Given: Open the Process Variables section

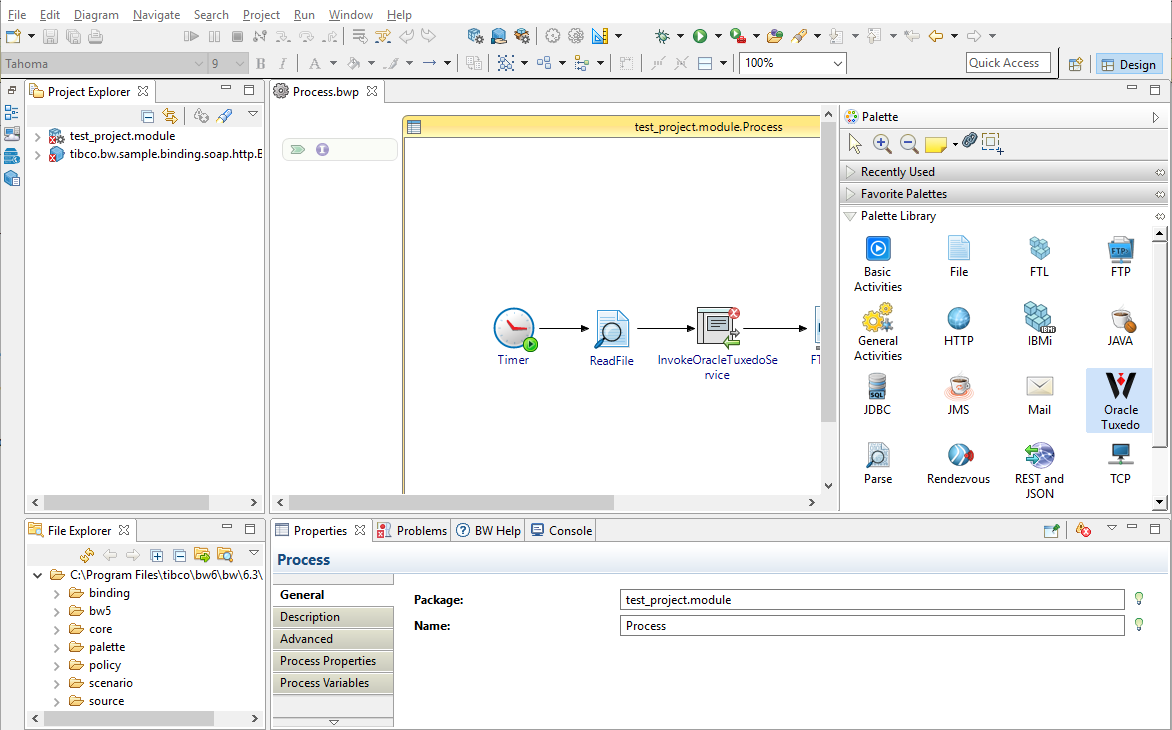Looking at the screenshot, I should tap(324, 683).
